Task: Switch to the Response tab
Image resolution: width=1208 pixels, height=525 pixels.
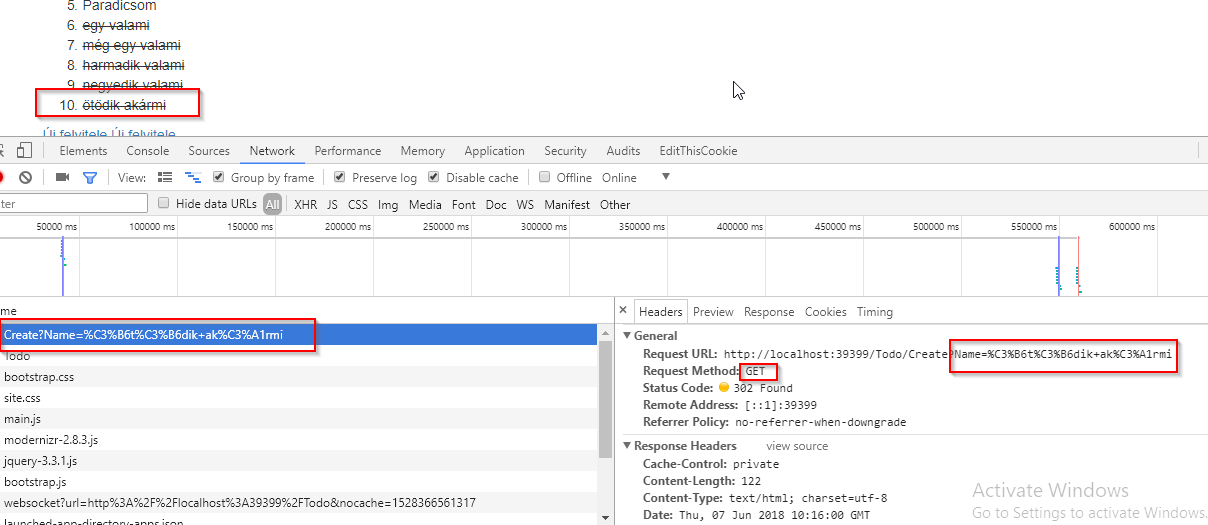Action: [768, 311]
